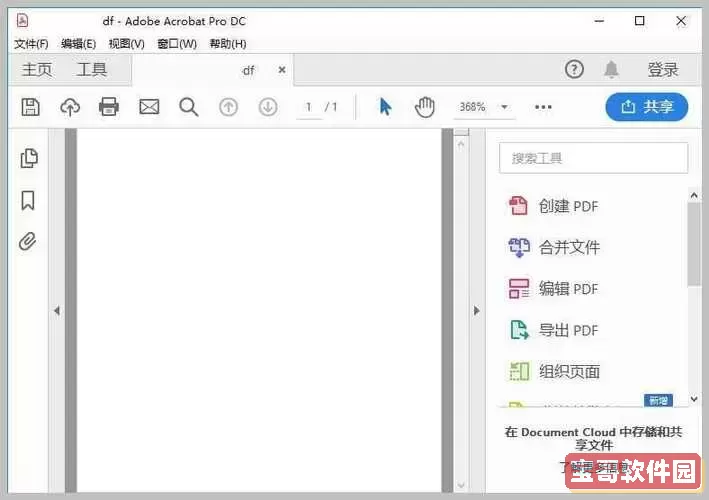Open Page Thumbnails panel icon

tap(29, 158)
